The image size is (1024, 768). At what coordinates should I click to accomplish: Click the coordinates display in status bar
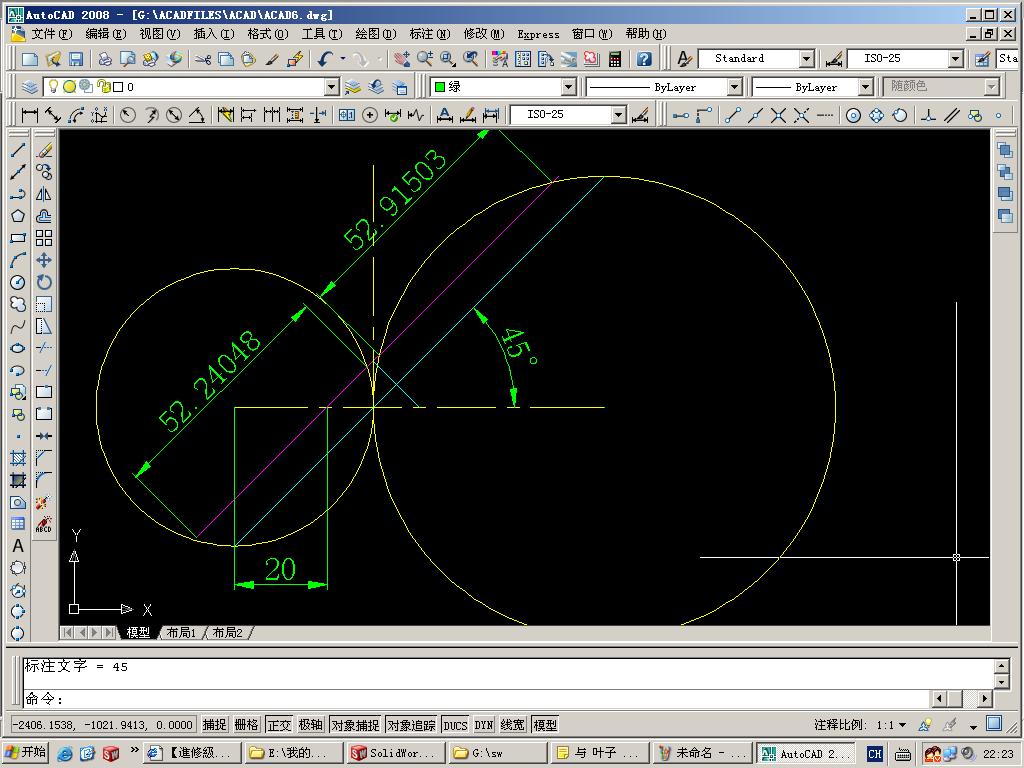point(104,725)
